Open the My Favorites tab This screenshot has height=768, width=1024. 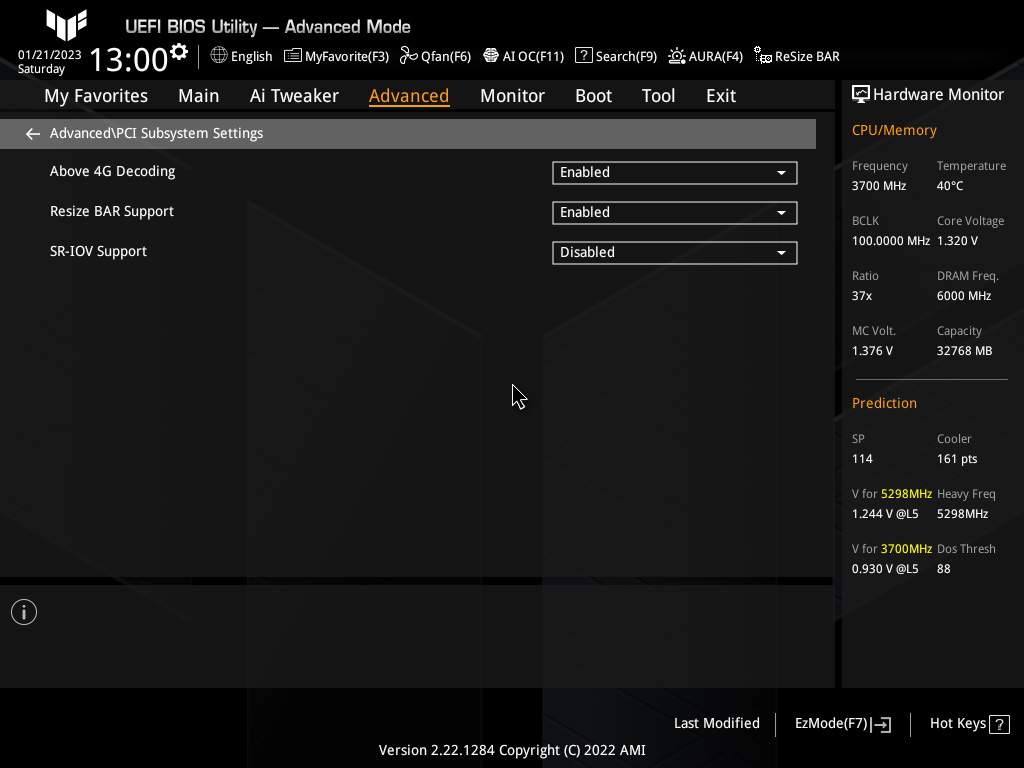click(96, 96)
